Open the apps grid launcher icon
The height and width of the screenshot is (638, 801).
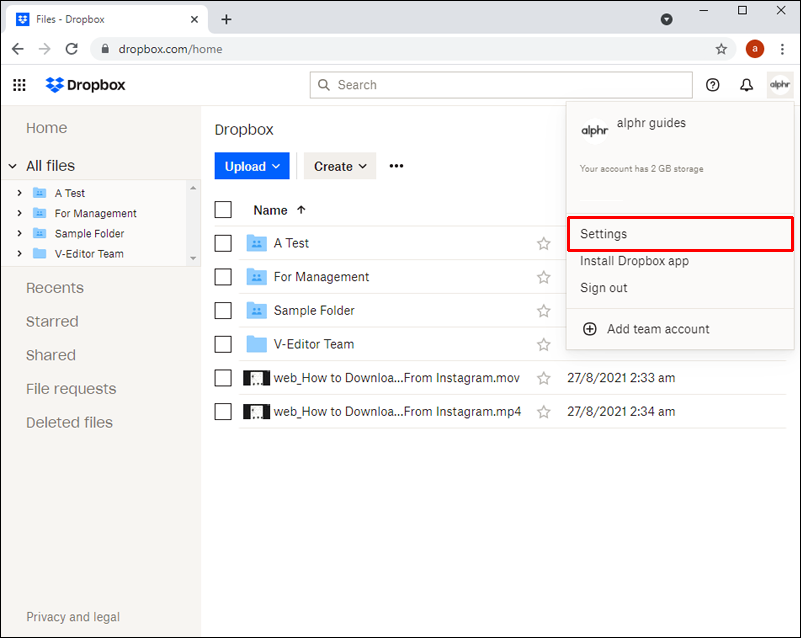click(x=19, y=85)
